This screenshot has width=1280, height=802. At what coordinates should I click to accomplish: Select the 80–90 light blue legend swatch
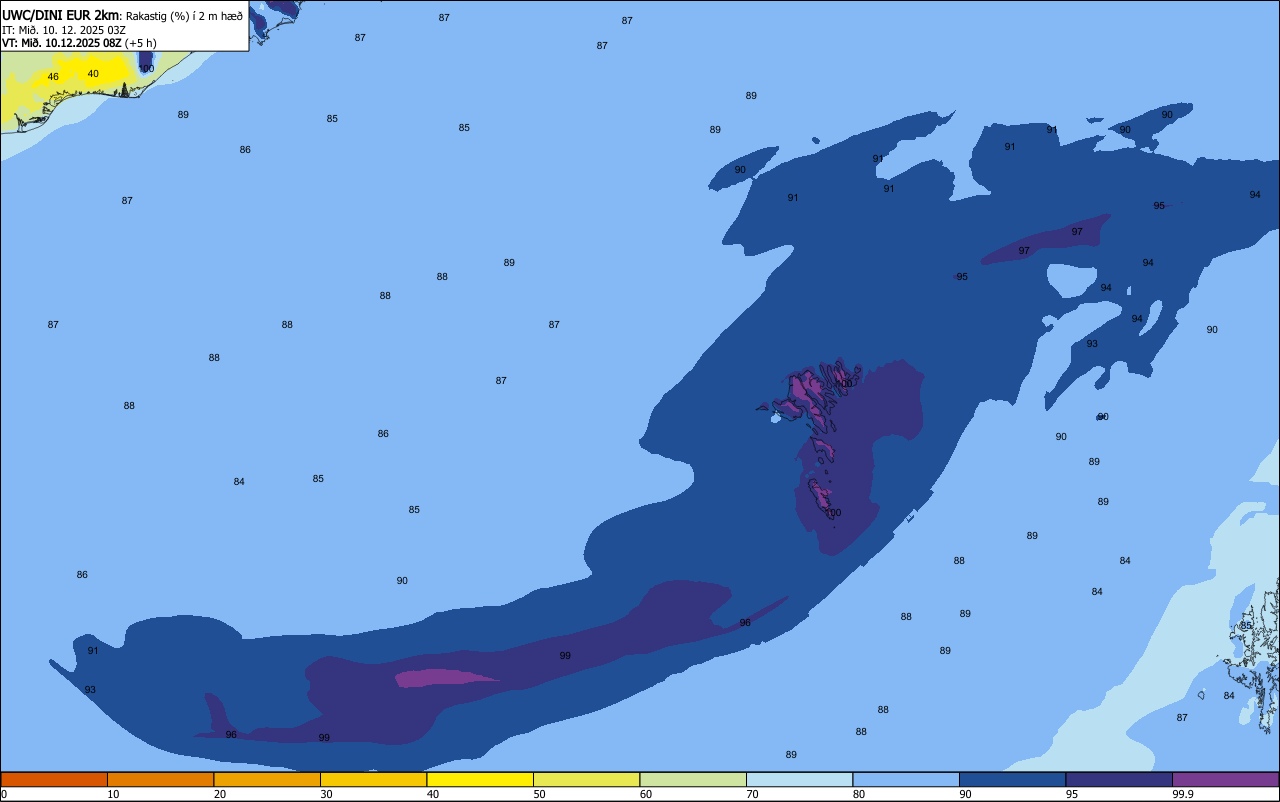point(906,779)
